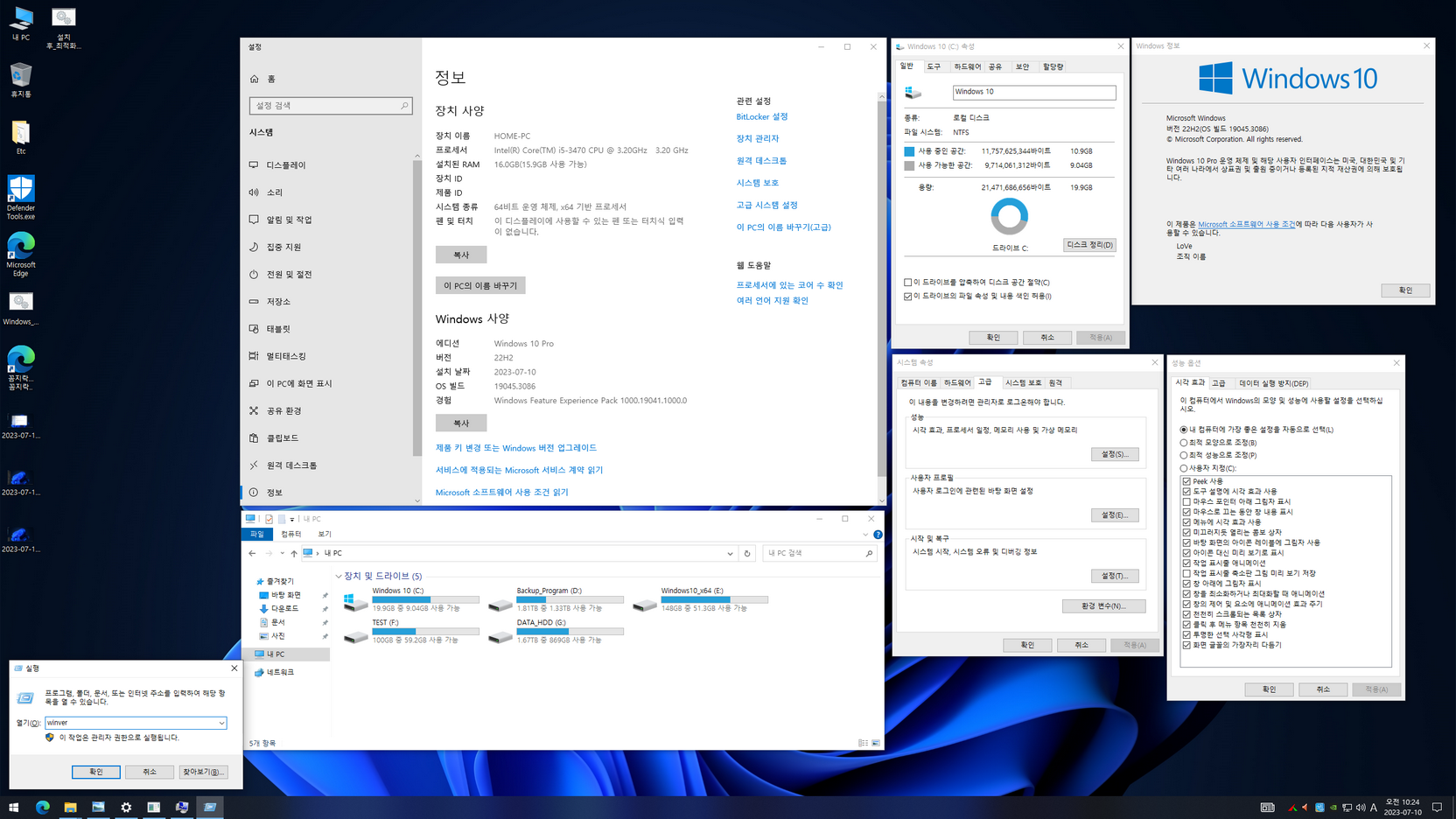Open the 내 PC desktop icon
This screenshot has width=1456, height=819.
[20, 24]
